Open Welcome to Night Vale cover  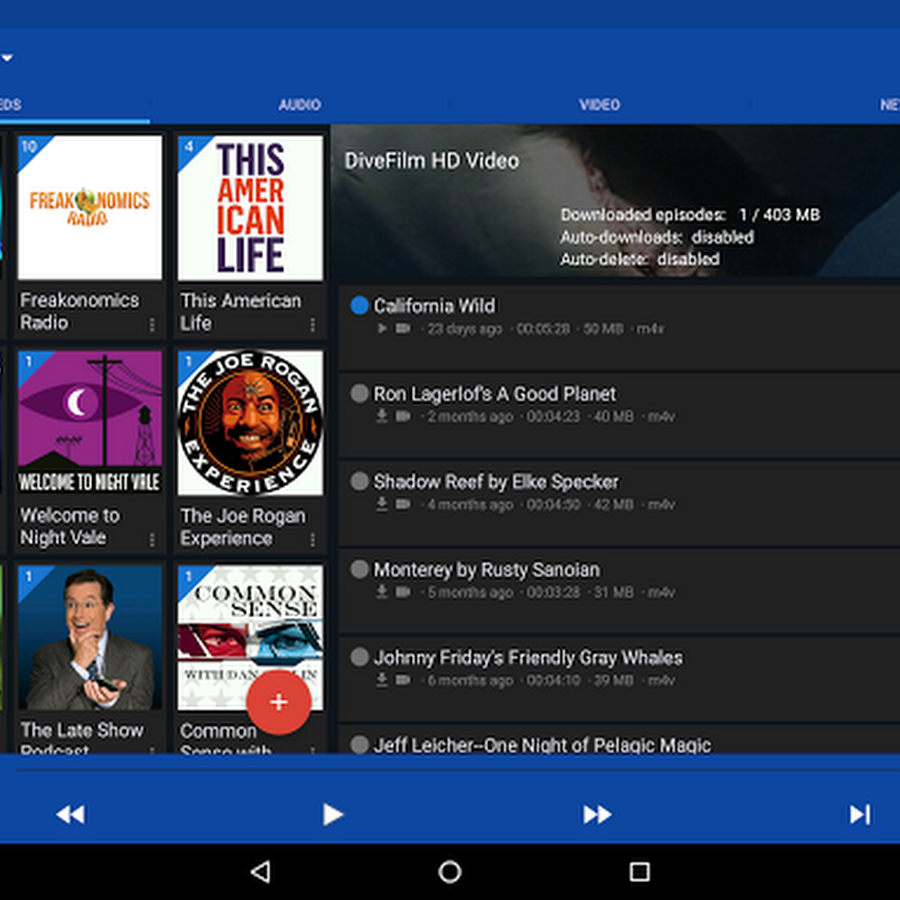90,423
